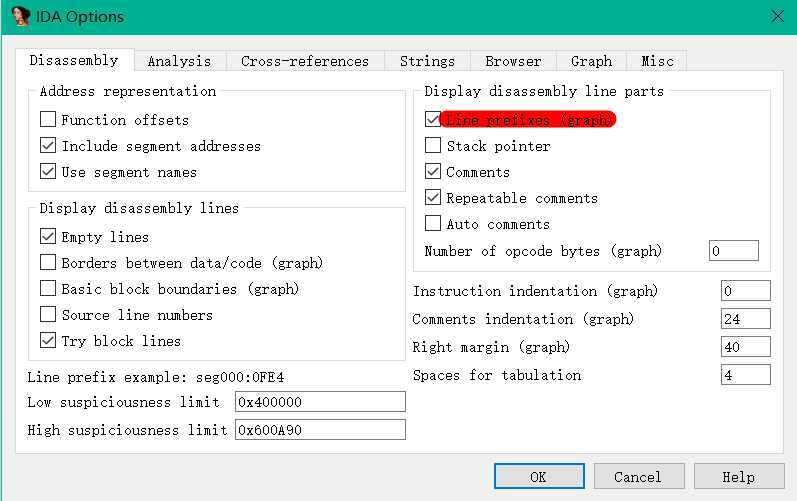Click Number of opcode bytes field
797x501 pixels.
tap(733, 251)
